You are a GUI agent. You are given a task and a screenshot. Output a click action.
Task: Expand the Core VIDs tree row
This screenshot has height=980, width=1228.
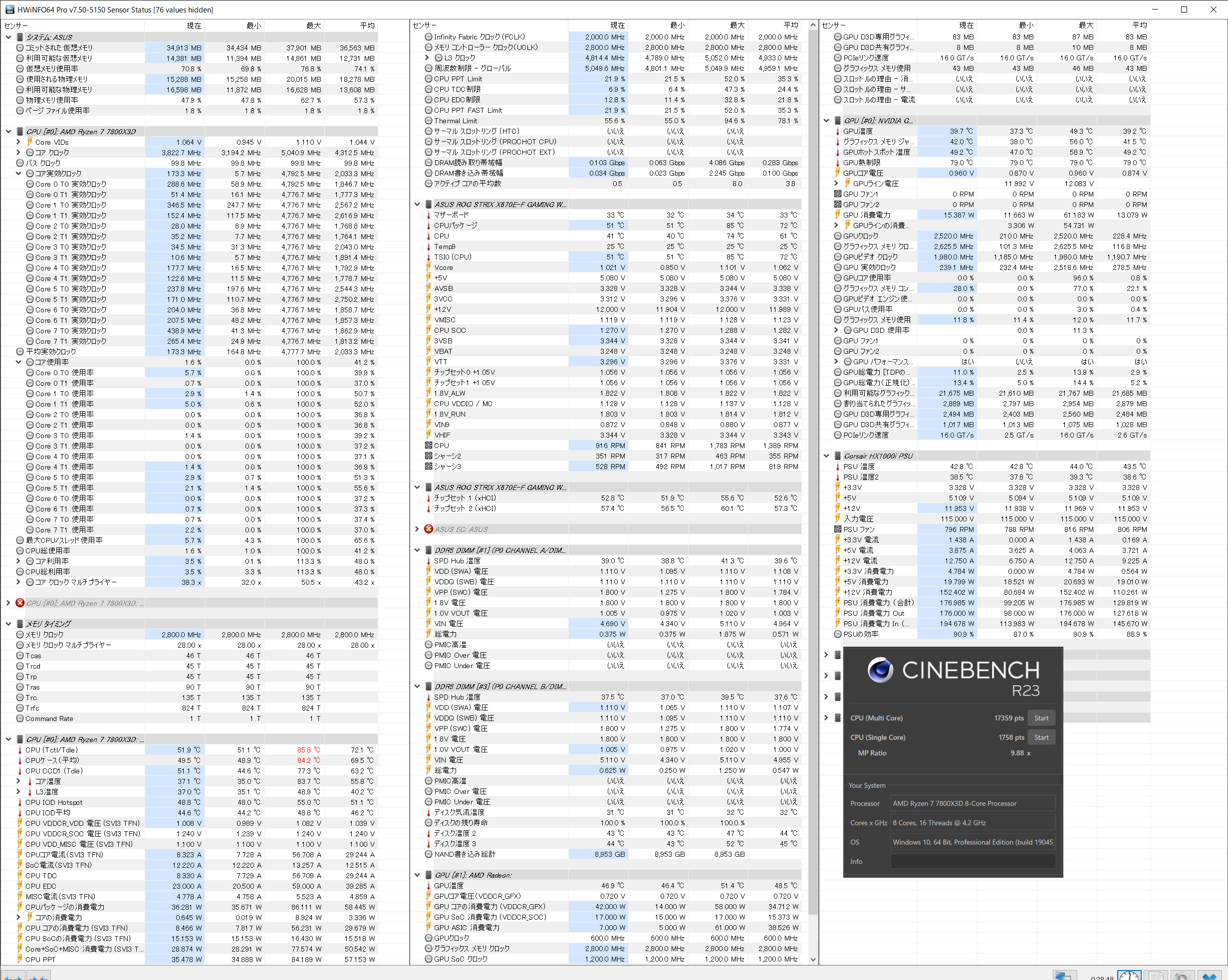[18, 142]
